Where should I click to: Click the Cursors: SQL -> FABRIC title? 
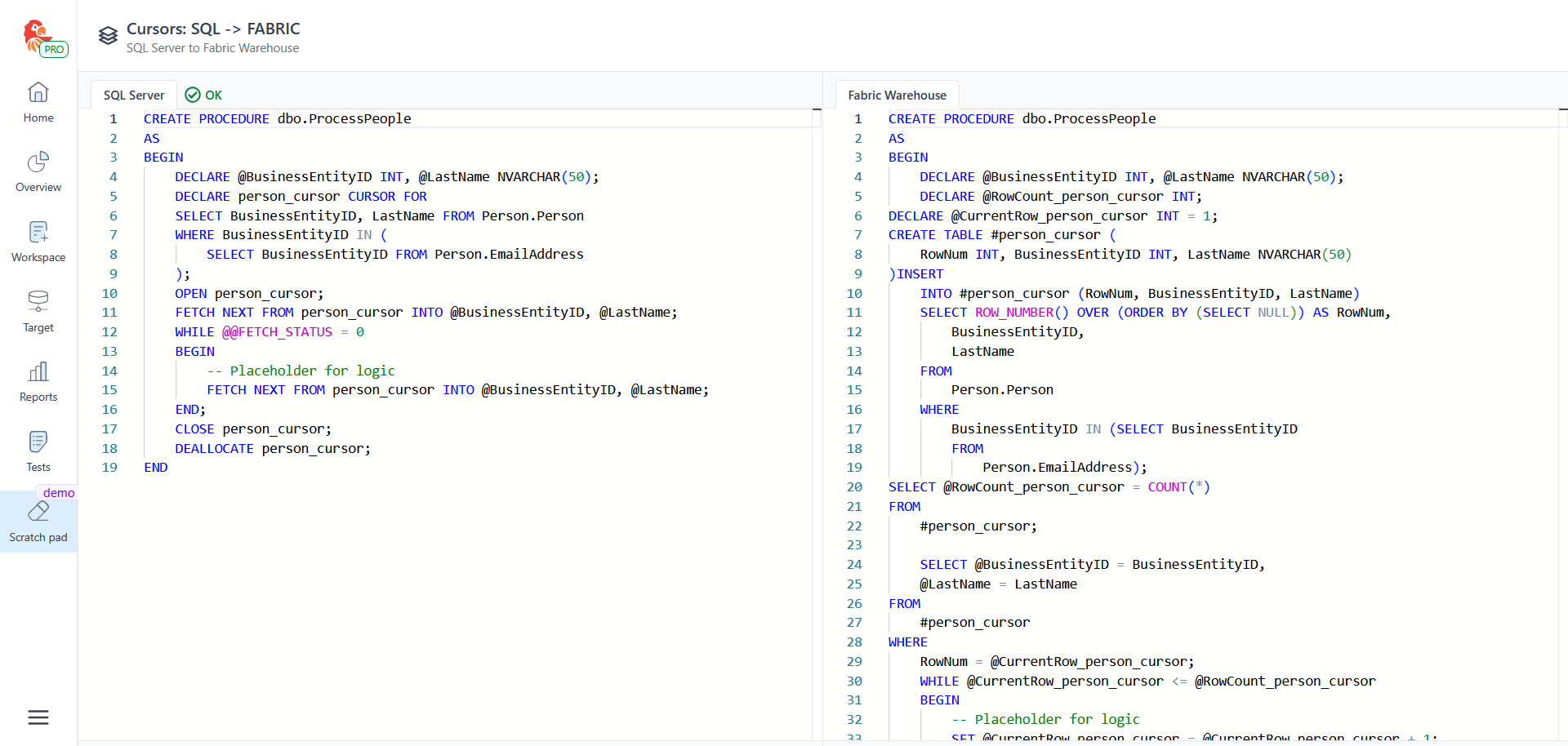pyautogui.click(x=213, y=29)
